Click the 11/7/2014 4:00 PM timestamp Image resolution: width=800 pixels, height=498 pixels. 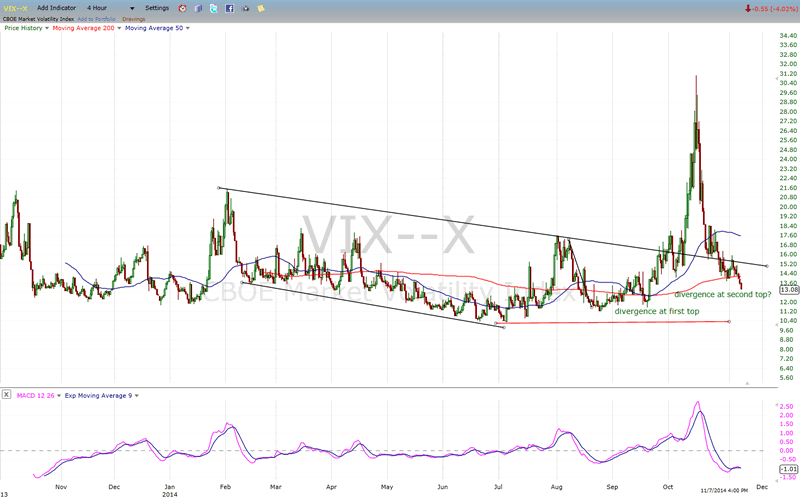[724, 490]
